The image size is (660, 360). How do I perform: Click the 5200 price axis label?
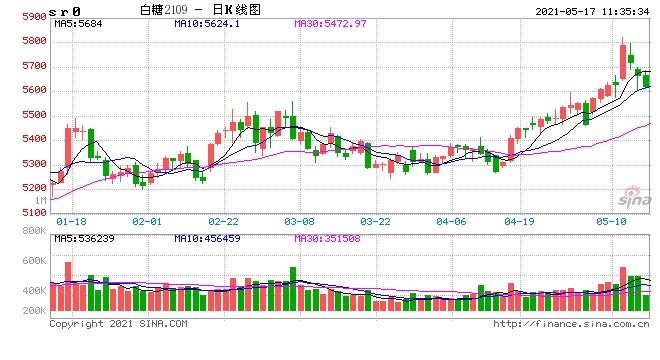34,188
